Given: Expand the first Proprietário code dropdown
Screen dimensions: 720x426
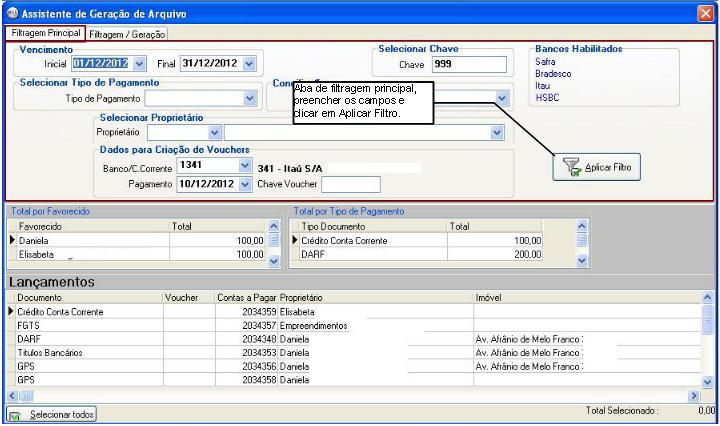Looking at the screenshot, I should (213, 132).
